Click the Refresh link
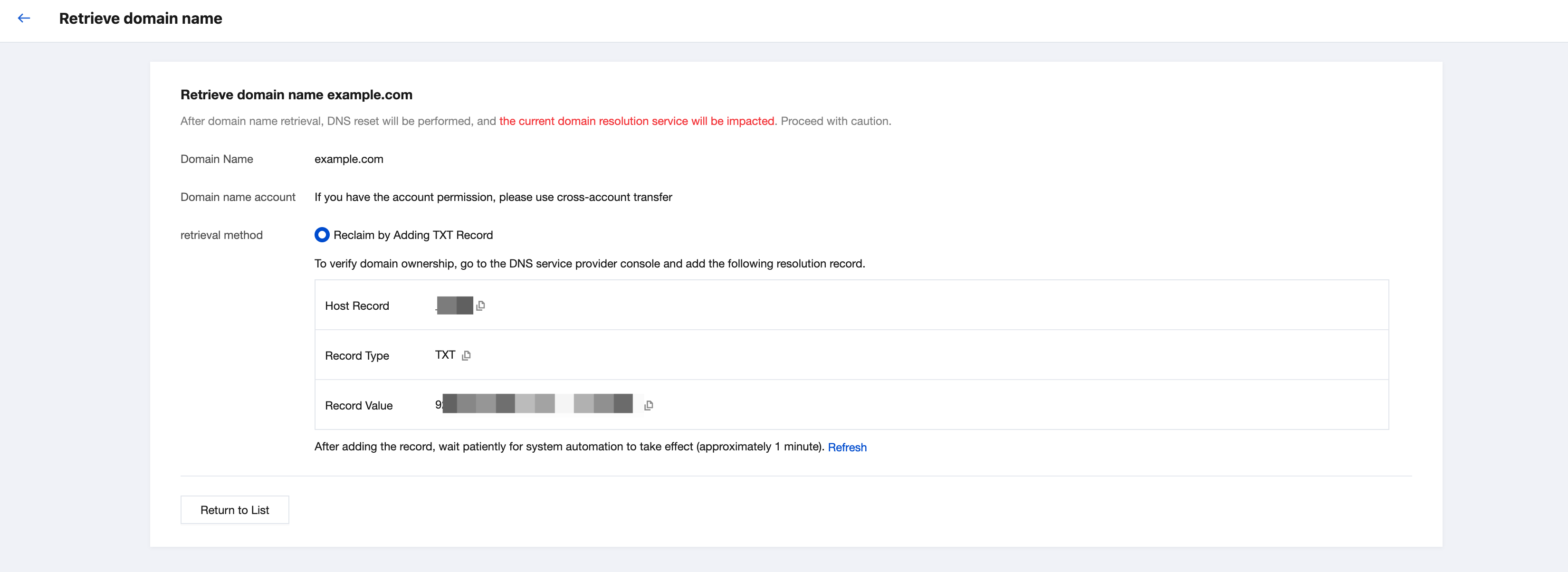This screenshot has height=572, width=1568. click(847, 447)
